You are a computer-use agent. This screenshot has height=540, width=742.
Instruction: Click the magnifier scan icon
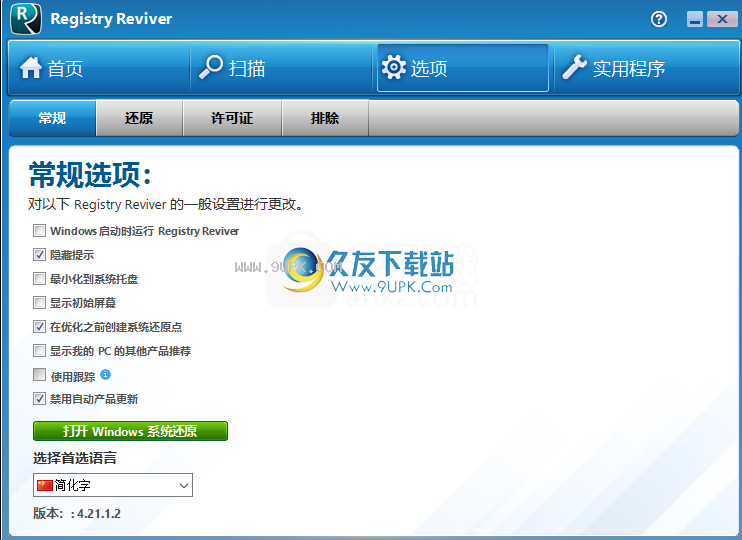point(211,67)
